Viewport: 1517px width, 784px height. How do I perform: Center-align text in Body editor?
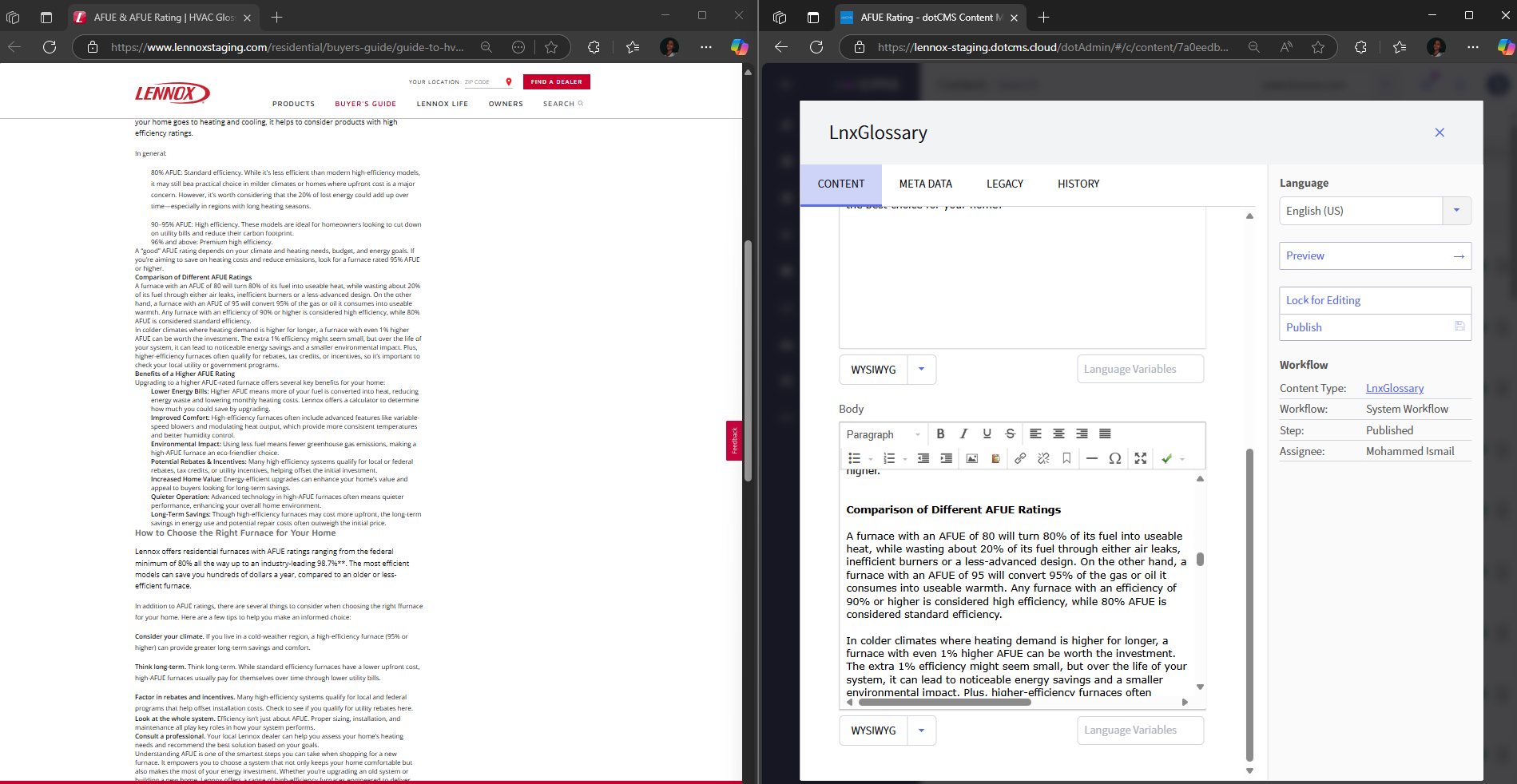(x=1058, y=434)
